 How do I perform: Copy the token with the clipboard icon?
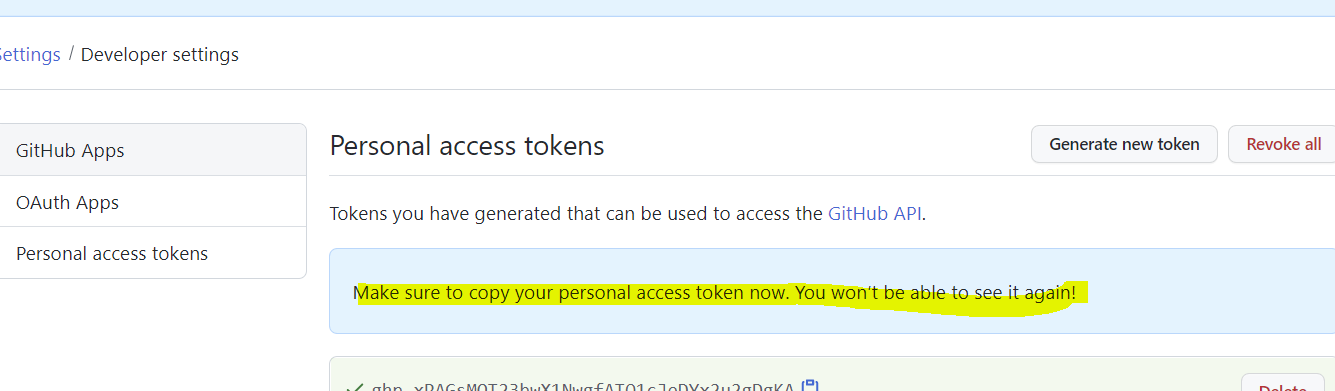[x=810, y=385]
